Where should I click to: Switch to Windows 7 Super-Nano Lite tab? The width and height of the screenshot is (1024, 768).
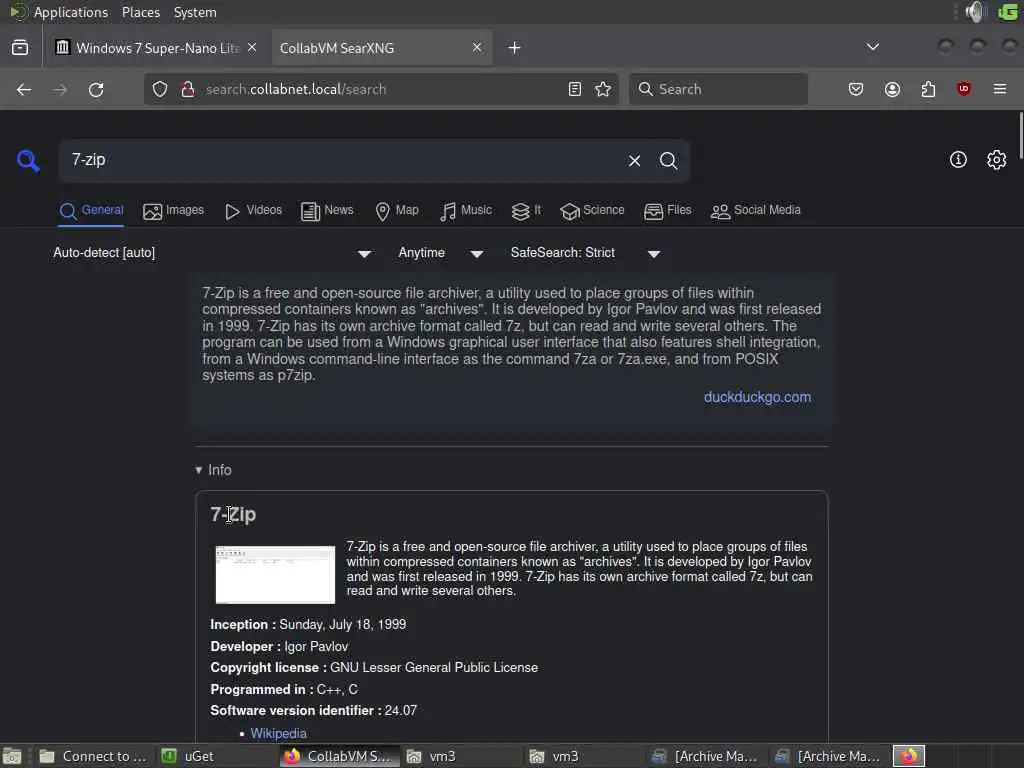(x=157, y=48)
